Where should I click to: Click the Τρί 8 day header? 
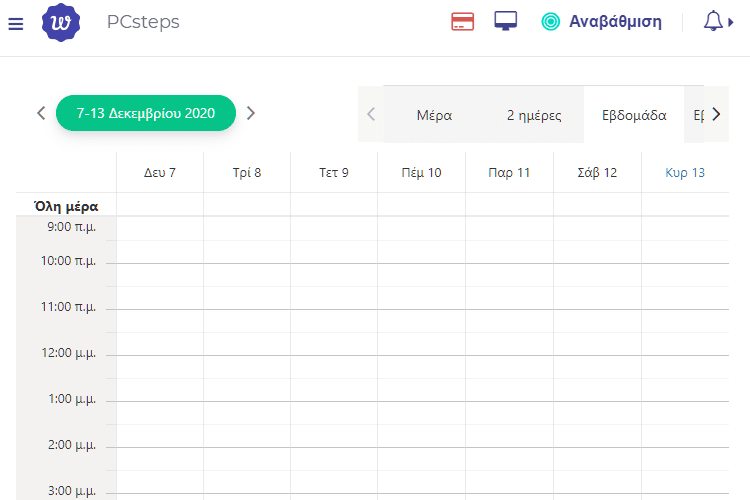pyautogui.click(x=247, y=173)
